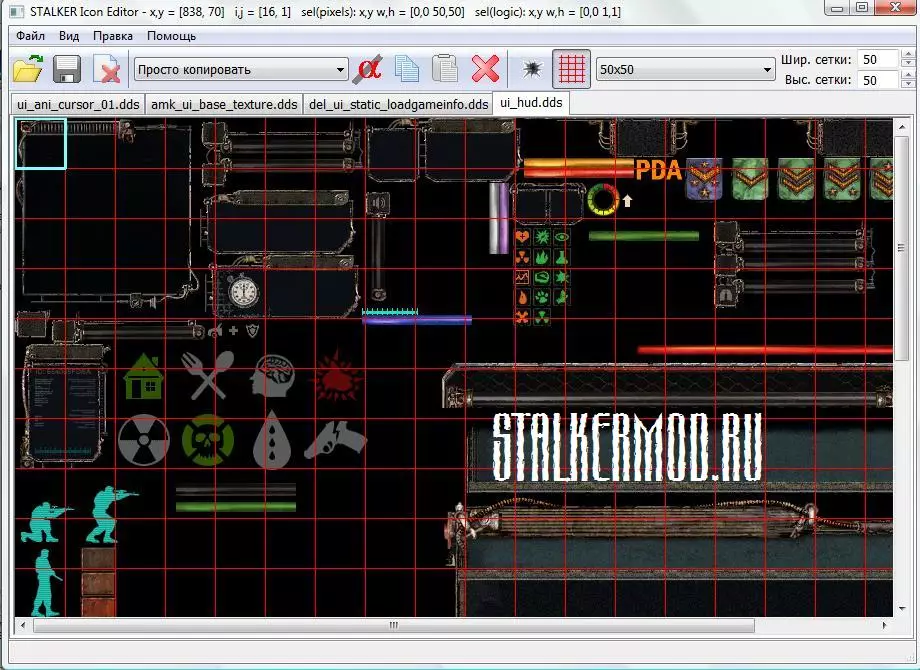Select the small orange chart graph icon

(x=522, y=276)
